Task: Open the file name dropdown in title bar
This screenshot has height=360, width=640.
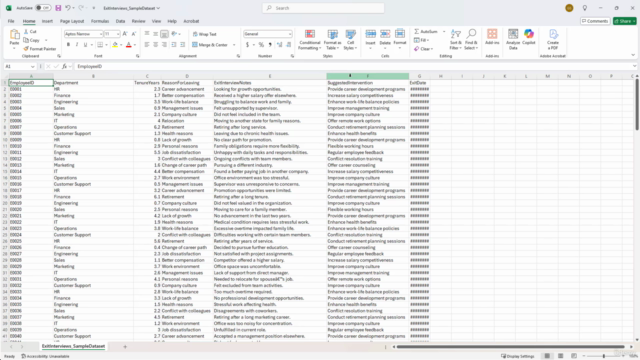Action: click(158, 8)
